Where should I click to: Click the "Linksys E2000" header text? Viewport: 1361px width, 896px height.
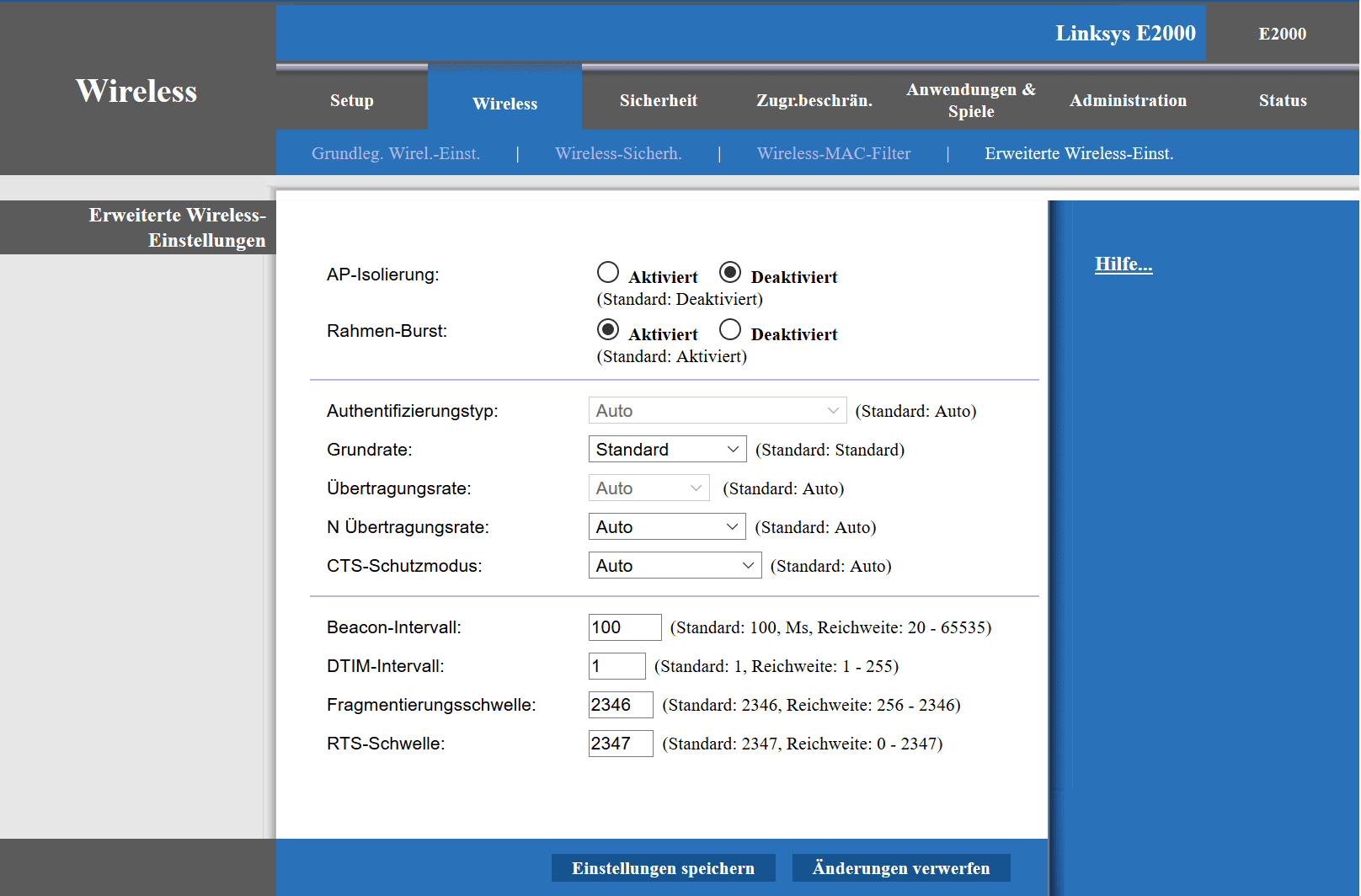(x=1125, y=33)
